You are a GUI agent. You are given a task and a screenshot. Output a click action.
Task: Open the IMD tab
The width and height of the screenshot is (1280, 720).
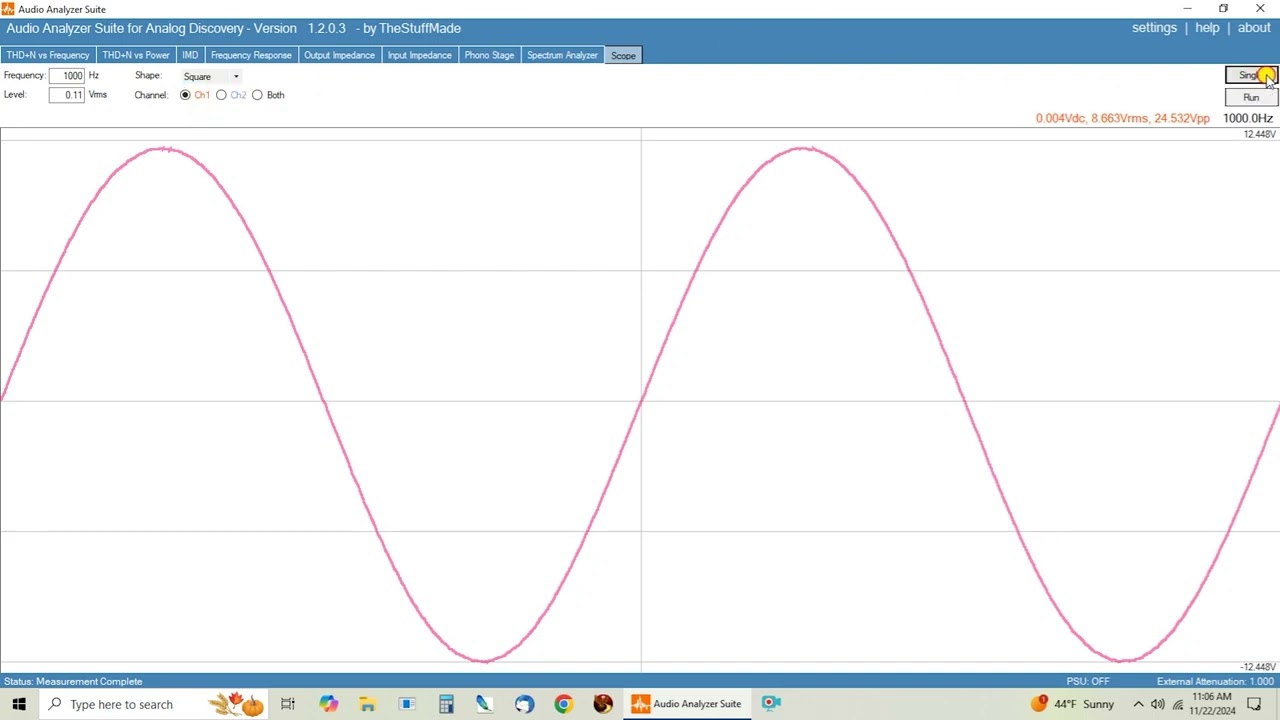point(190,55)
